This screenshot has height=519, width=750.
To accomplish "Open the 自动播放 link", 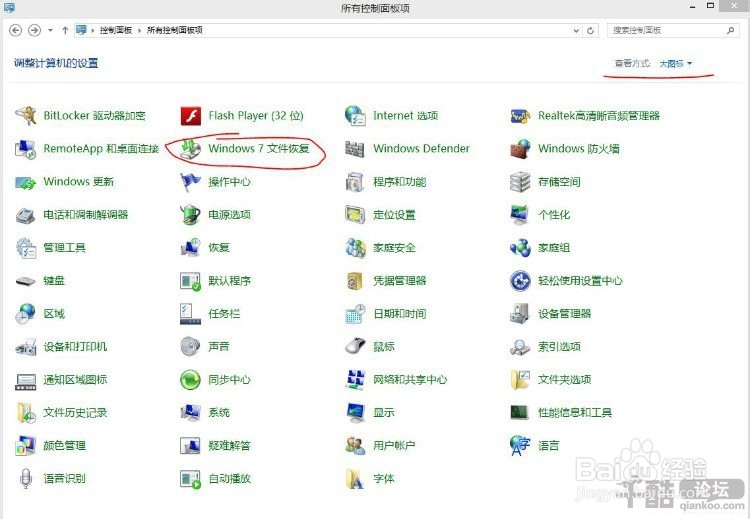I will click(230, 479).
